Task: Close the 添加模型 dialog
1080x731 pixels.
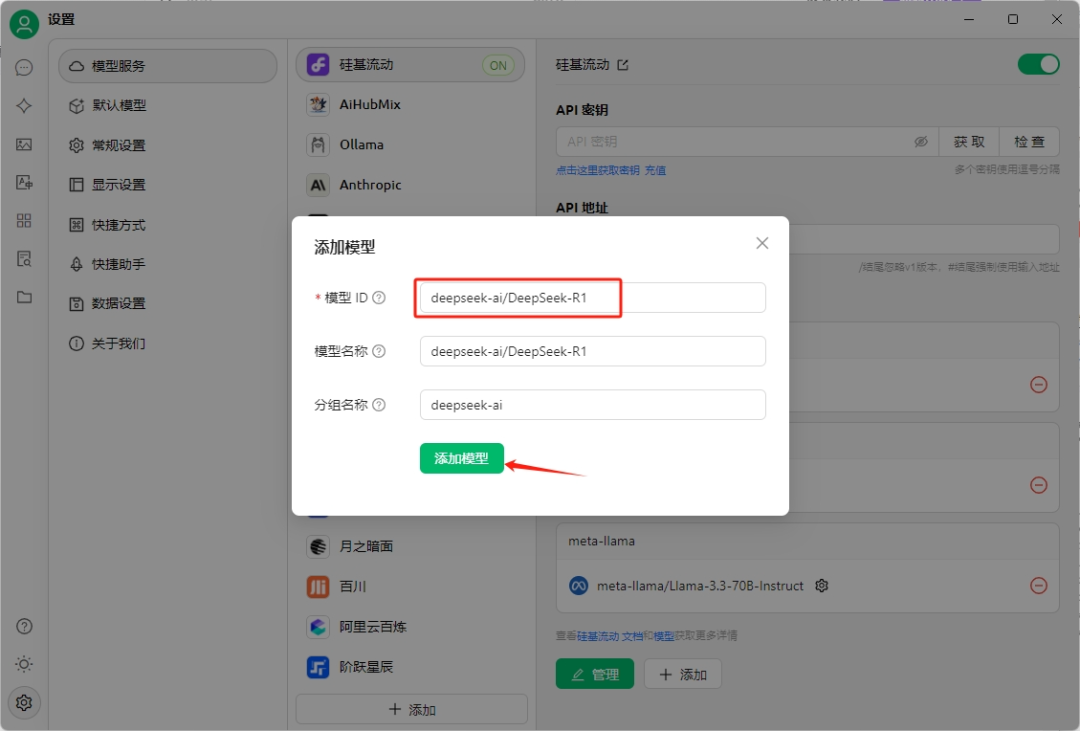Action: [x=762, y=243]
